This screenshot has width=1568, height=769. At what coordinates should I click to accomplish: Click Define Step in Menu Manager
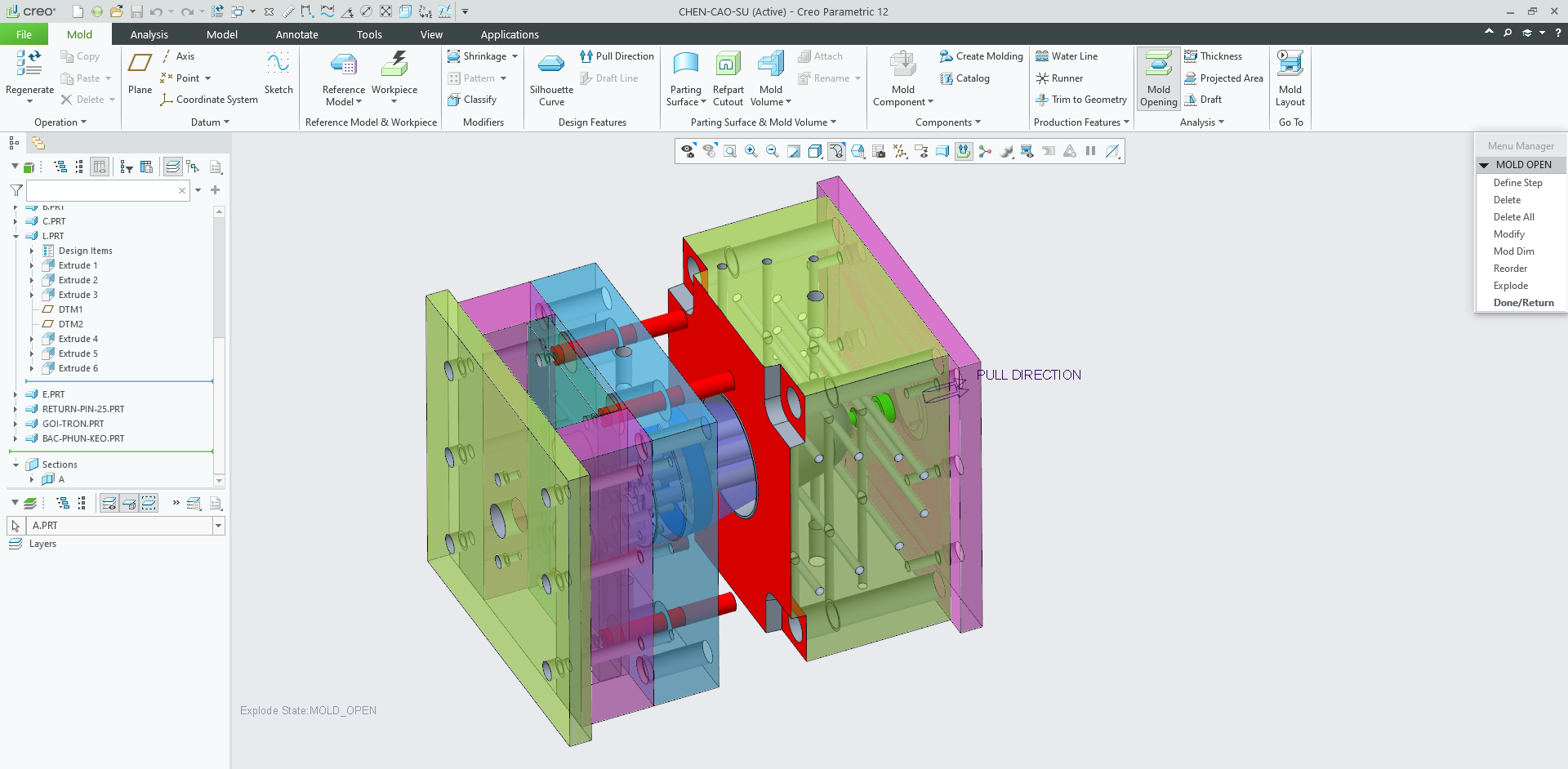(1517, 183)
